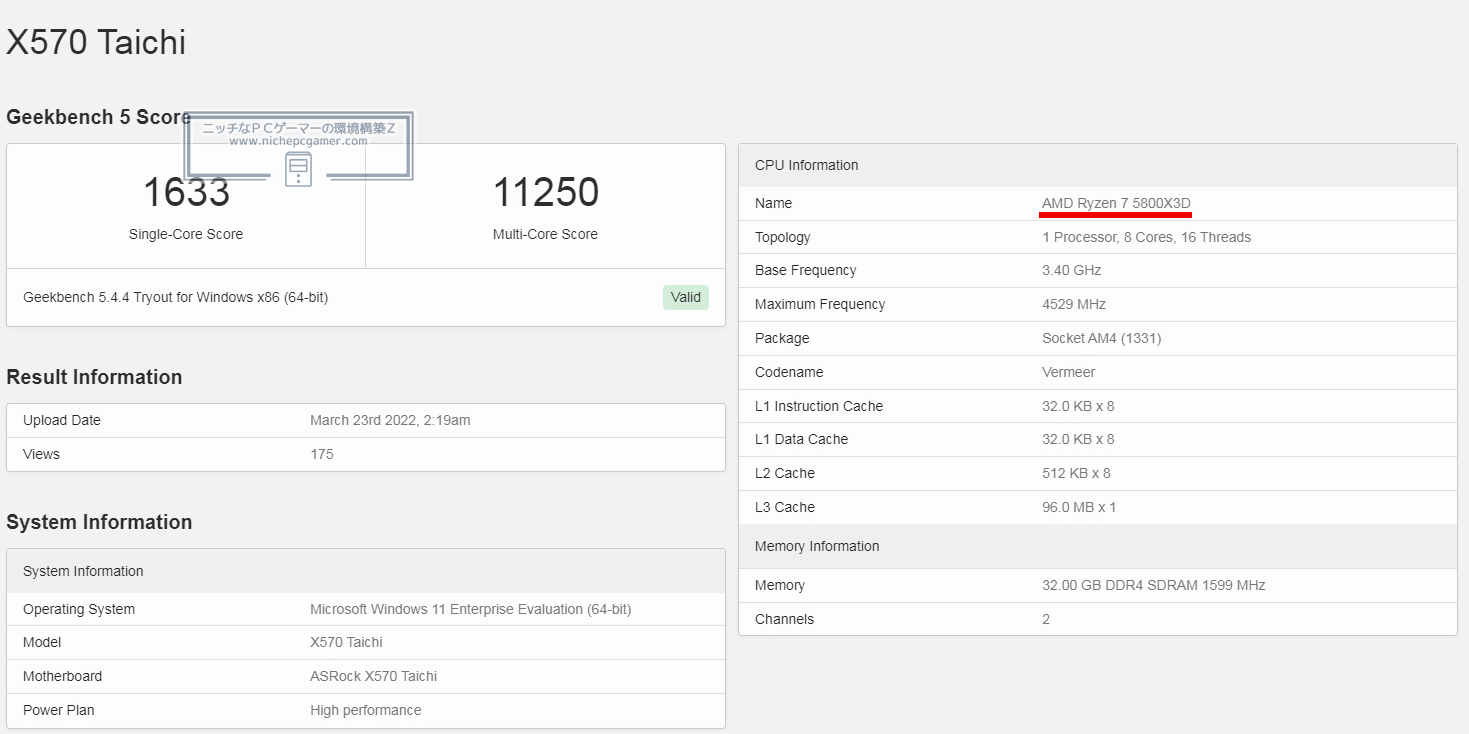Click the Multi-Core Score label
This screenshot has height=734, width=1469.
point(546,234)
